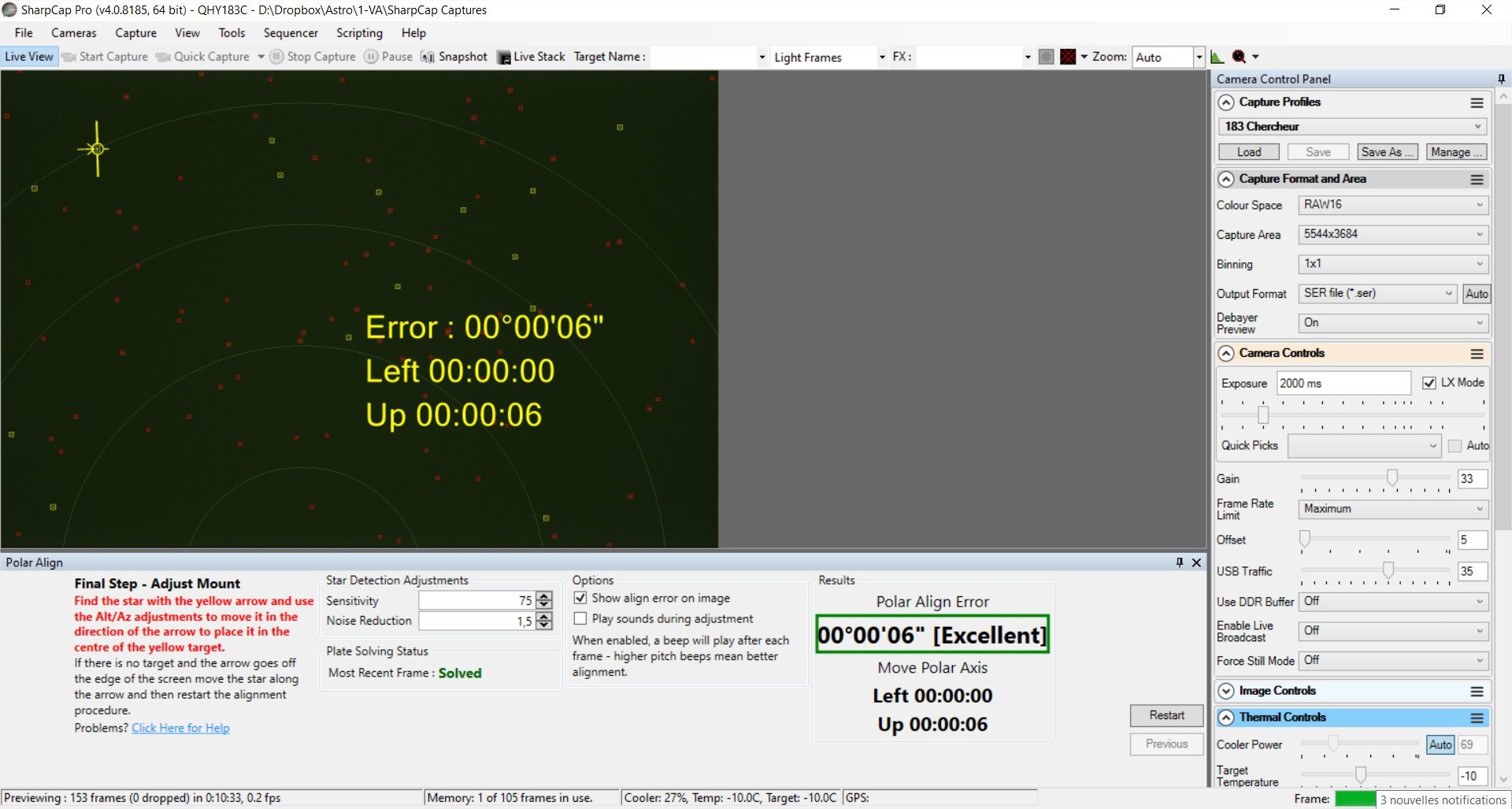Open the Cameras menu

pyautogui.click(x=74, y=33)
